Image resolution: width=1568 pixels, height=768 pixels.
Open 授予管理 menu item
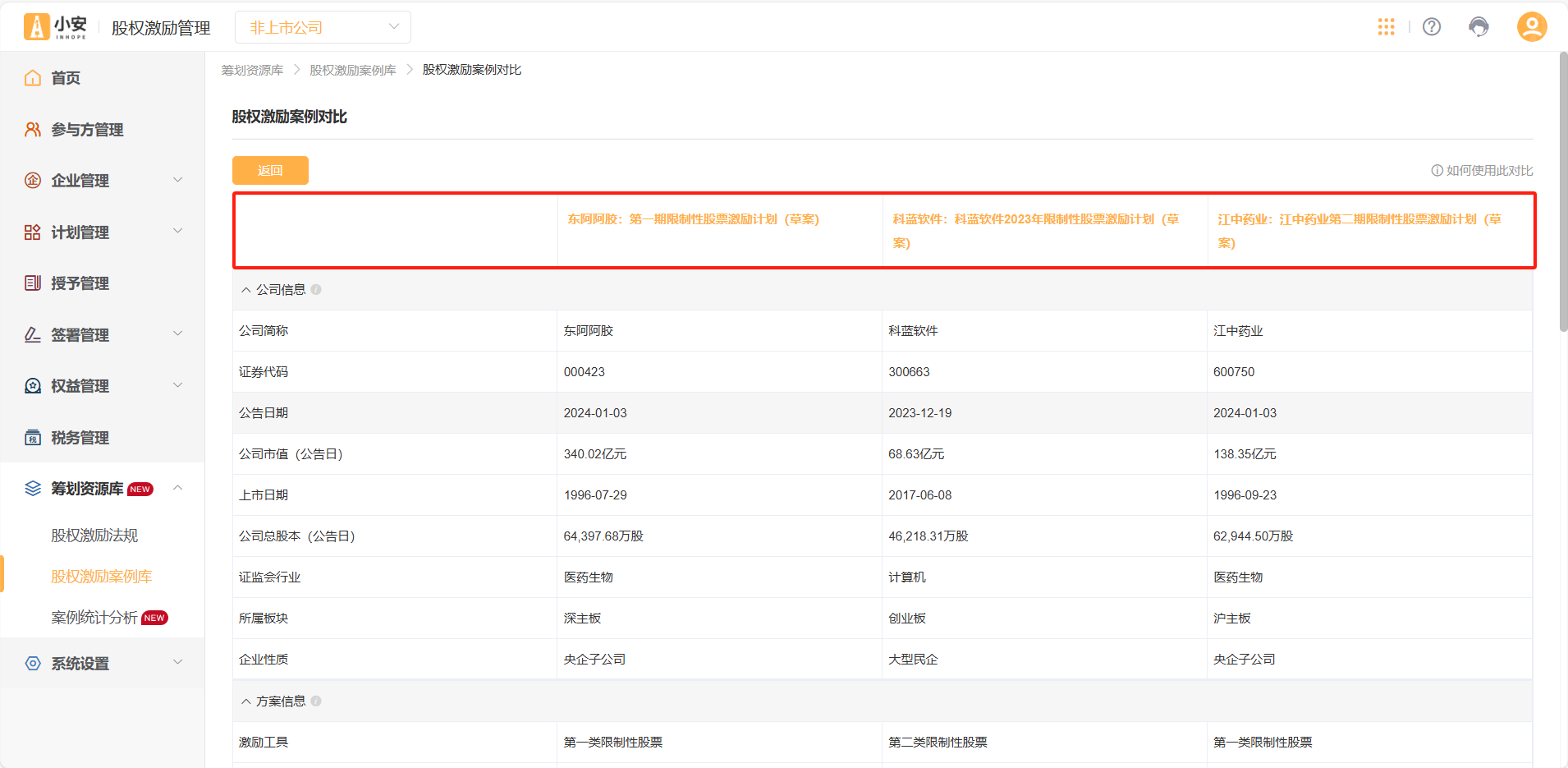(103, 283)
